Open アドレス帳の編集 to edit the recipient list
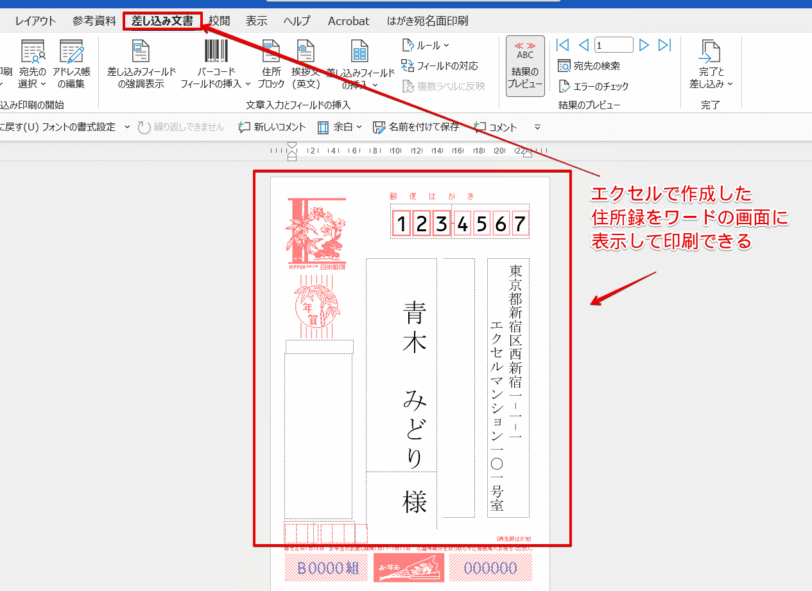The image size is (812, 591). (70, 65)
